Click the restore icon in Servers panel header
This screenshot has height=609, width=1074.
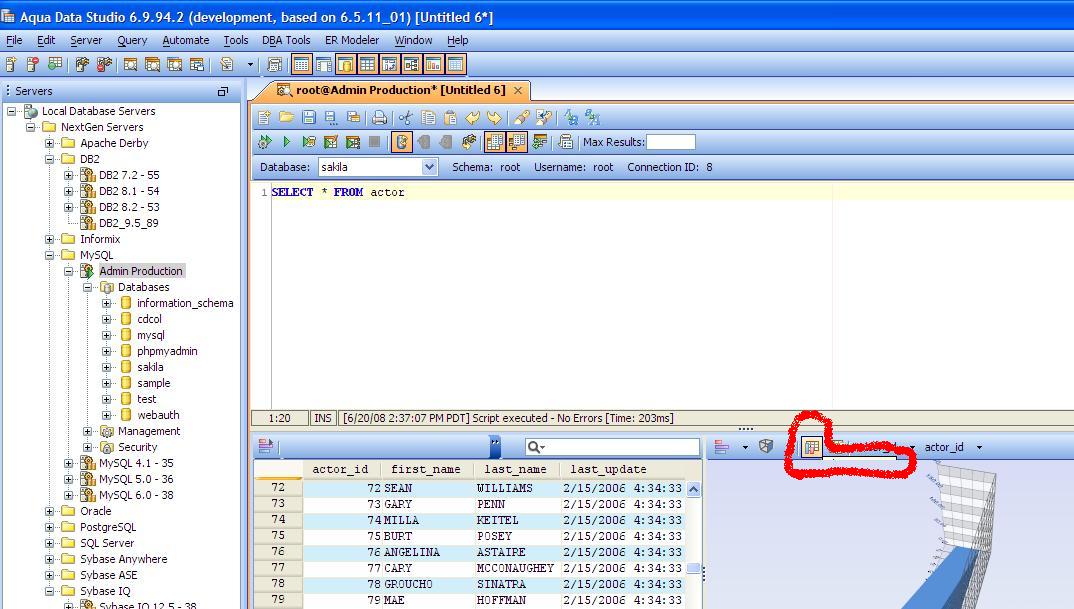(x=223, y=91)
